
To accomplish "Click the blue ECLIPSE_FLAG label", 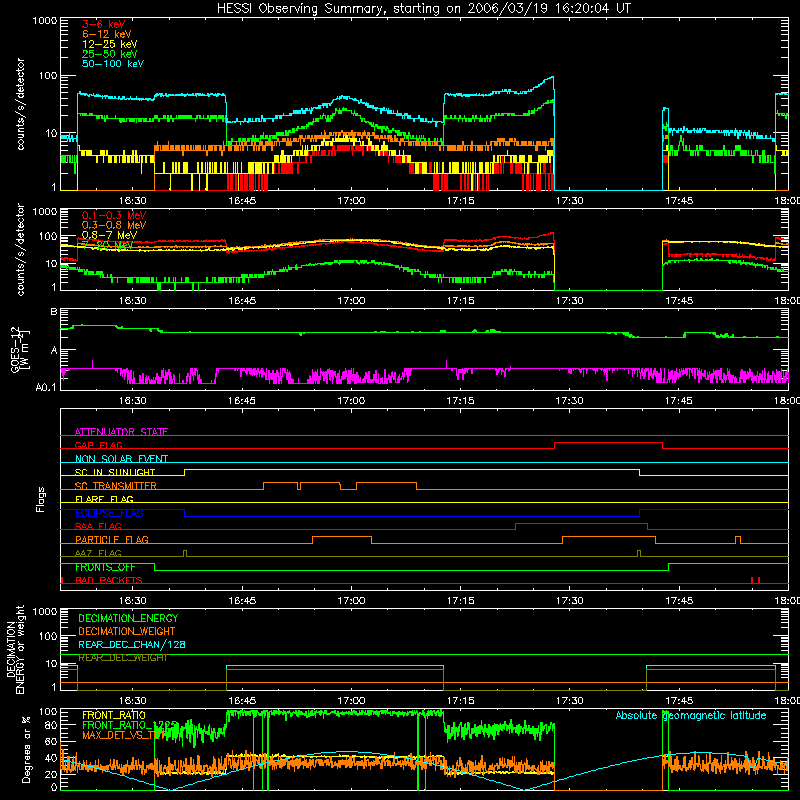I will point(109,513).
